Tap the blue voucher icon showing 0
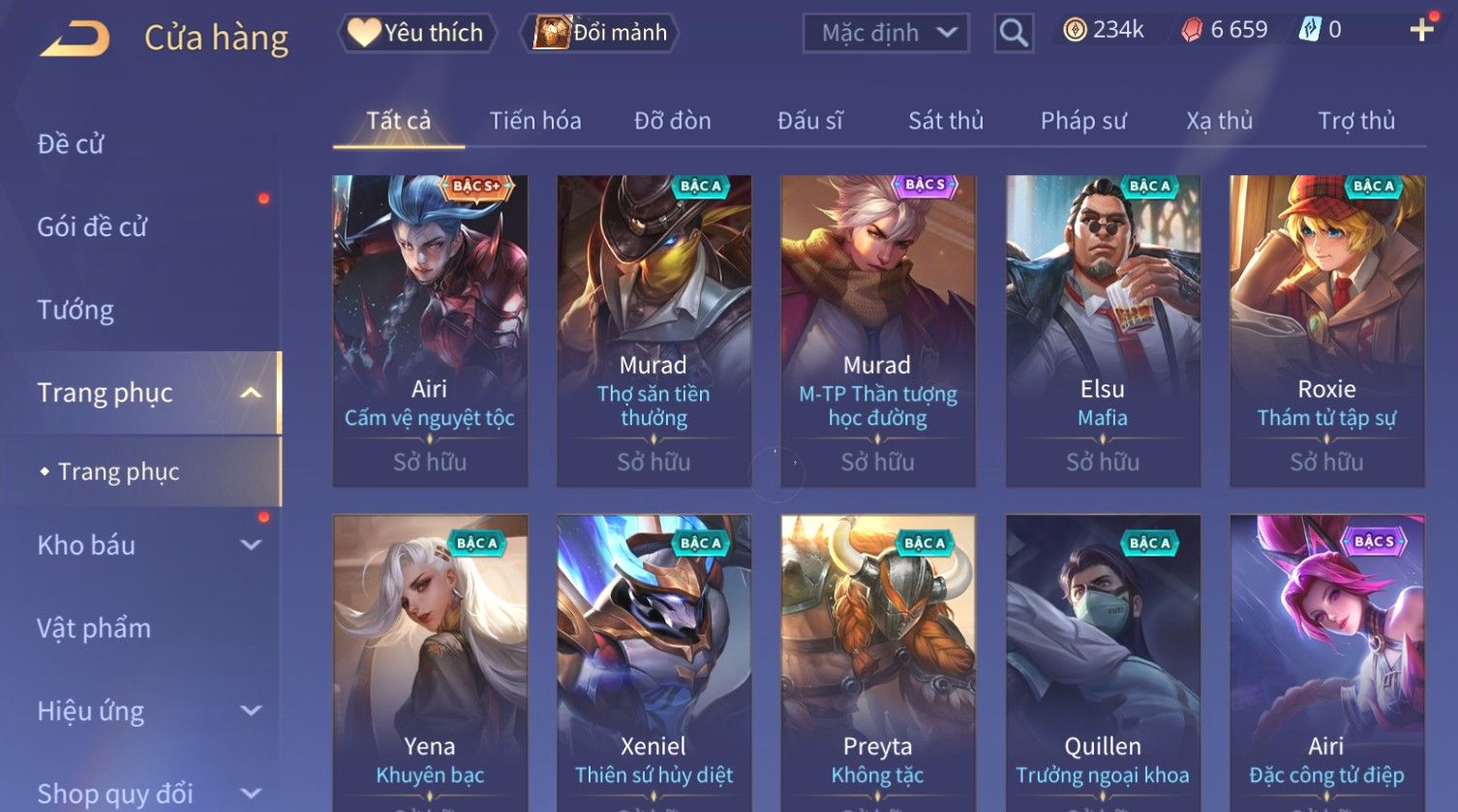The image size is (1458, 812). coord(1309,31)
